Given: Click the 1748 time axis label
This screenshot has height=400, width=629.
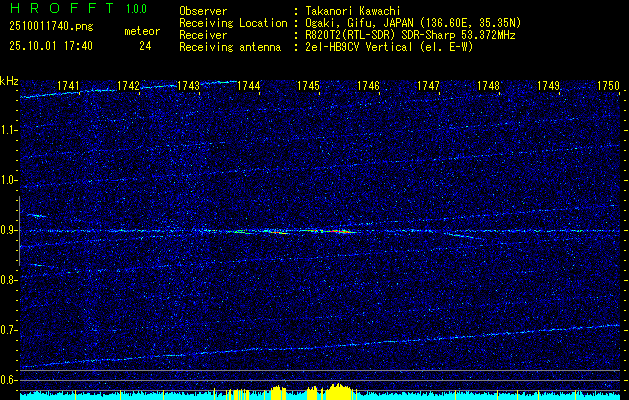Looking at the screenshot, I should 488,87.
